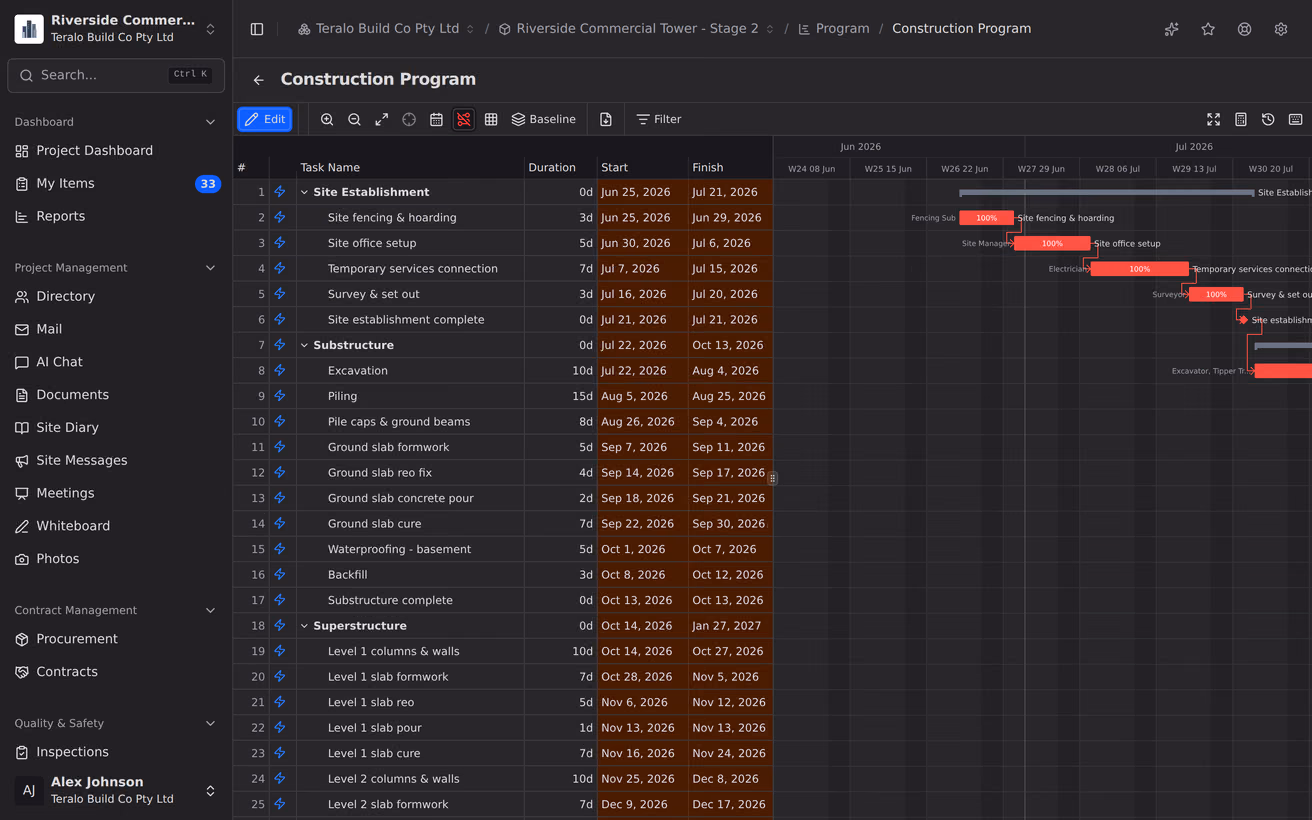The image size is (1312, 820).
Task: Open the calculator icon at toolbar right
Action: click(1241, 120)
